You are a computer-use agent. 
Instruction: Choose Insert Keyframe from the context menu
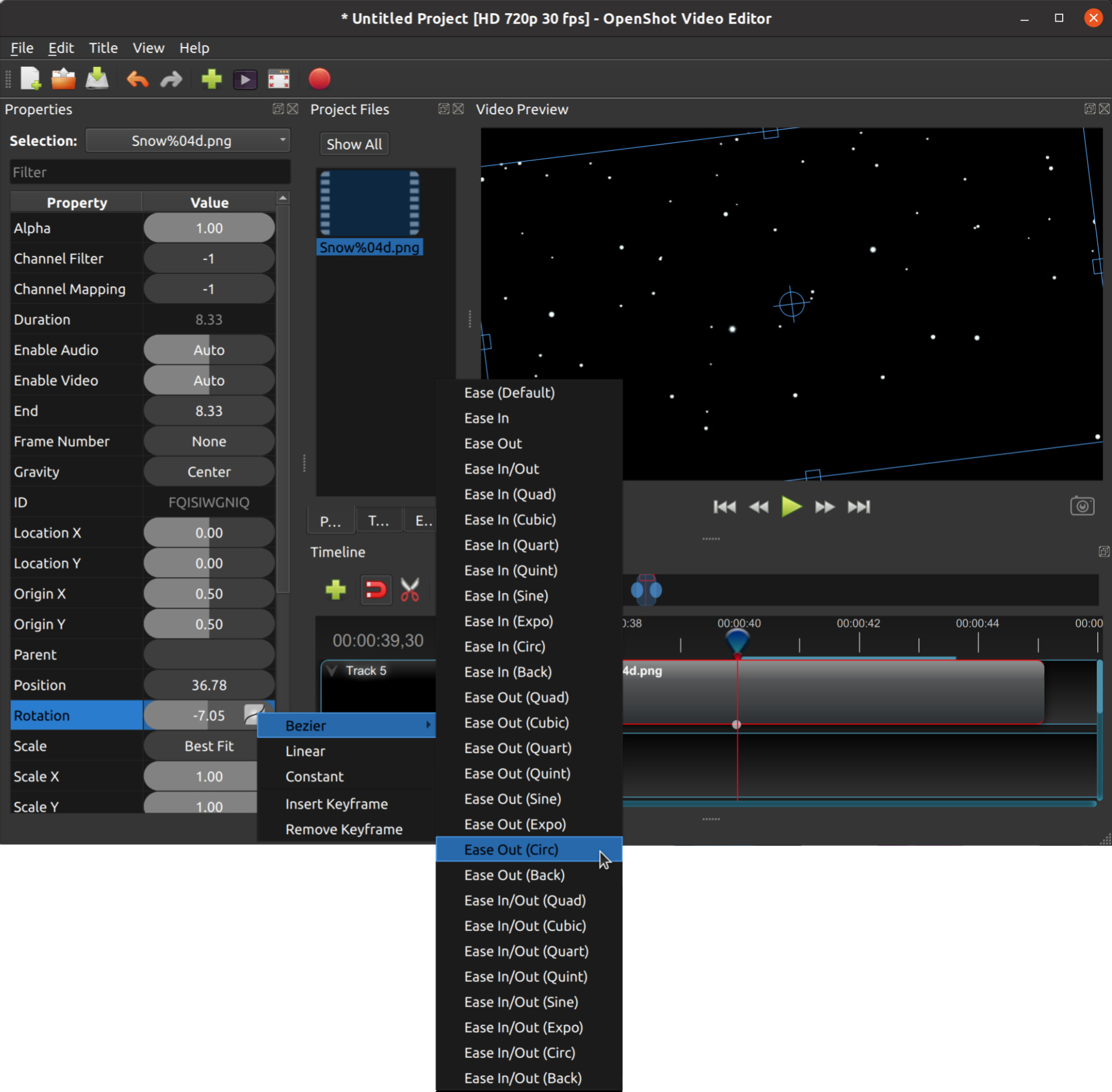pyautogui.click(x=336, y=803)
